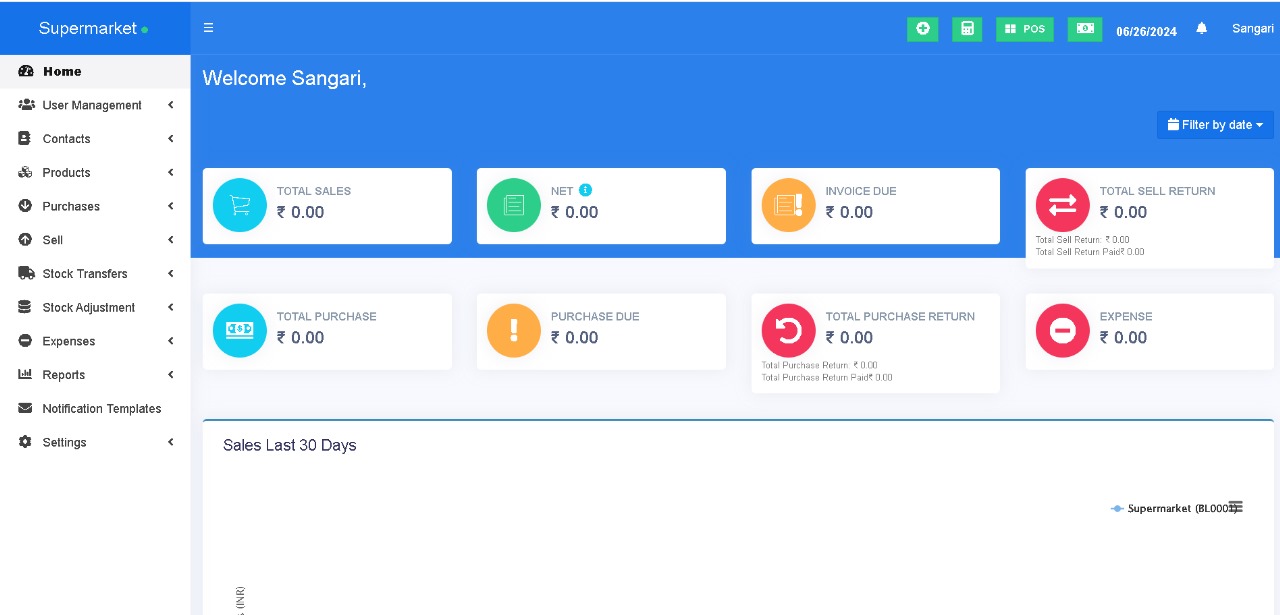1280x615 pixels.
Task: Open Stock Transfers menu item
Action: (95, 274)
